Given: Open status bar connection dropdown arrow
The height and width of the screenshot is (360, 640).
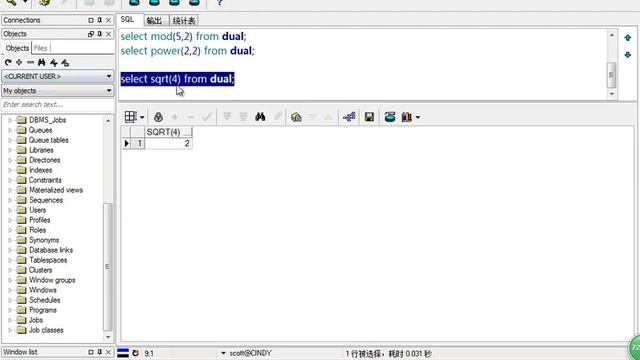Looking at the screenshot, I should tap(223, 353).
